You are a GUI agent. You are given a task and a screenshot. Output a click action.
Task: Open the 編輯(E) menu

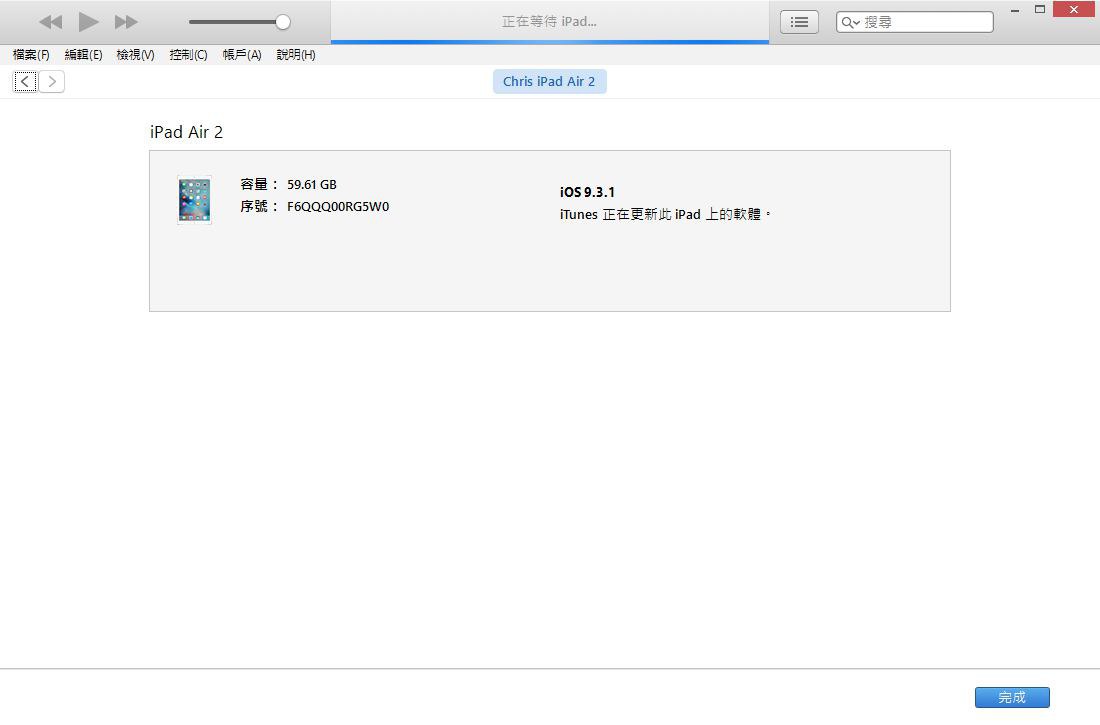[83, 55]
